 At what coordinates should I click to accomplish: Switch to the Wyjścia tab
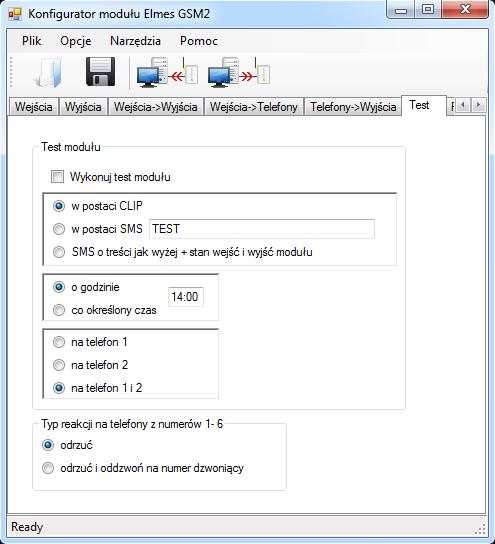[83, 107]
